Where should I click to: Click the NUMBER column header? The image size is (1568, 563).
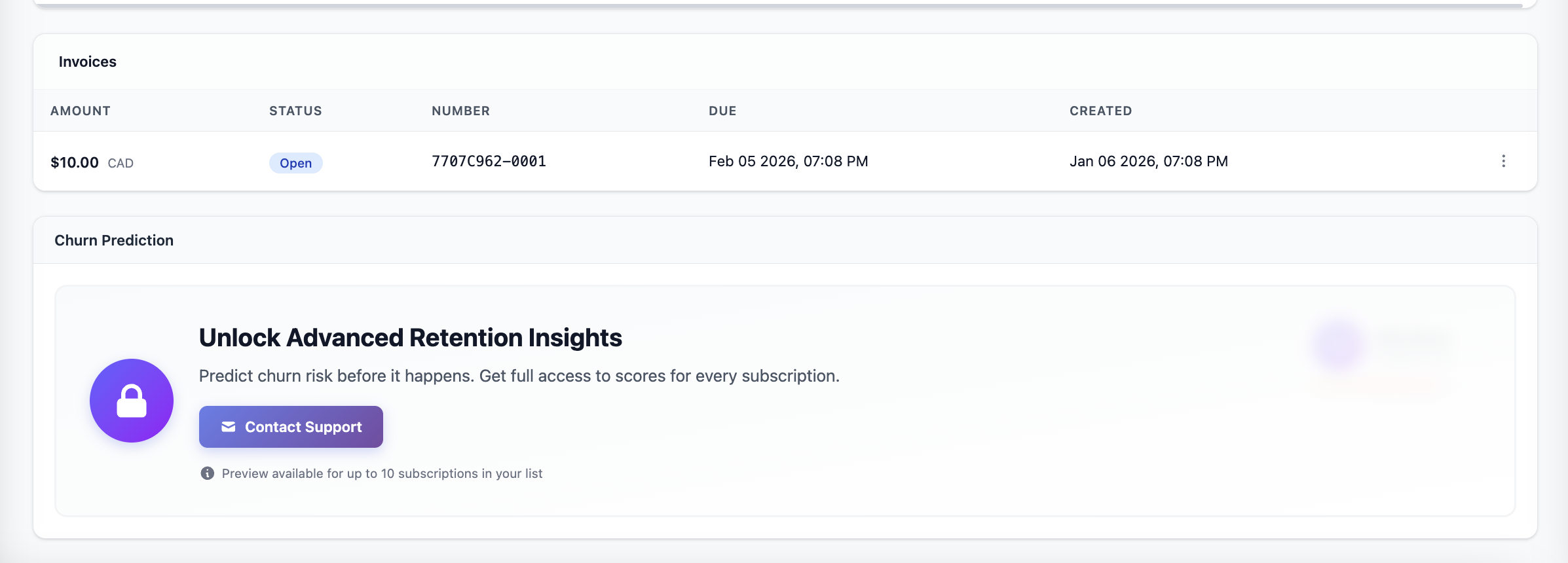tap(460, 111)
